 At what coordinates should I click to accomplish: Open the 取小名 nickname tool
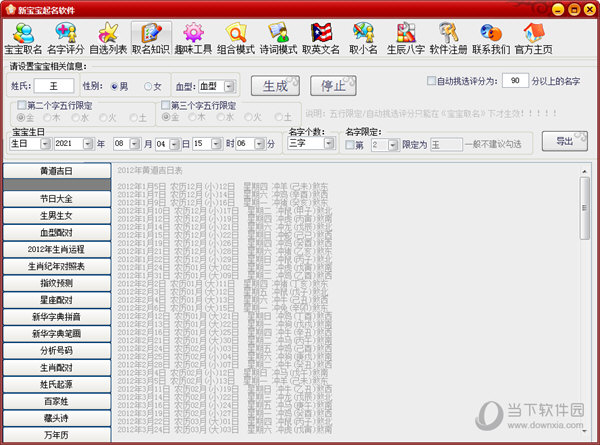click(x=363, y=39)
